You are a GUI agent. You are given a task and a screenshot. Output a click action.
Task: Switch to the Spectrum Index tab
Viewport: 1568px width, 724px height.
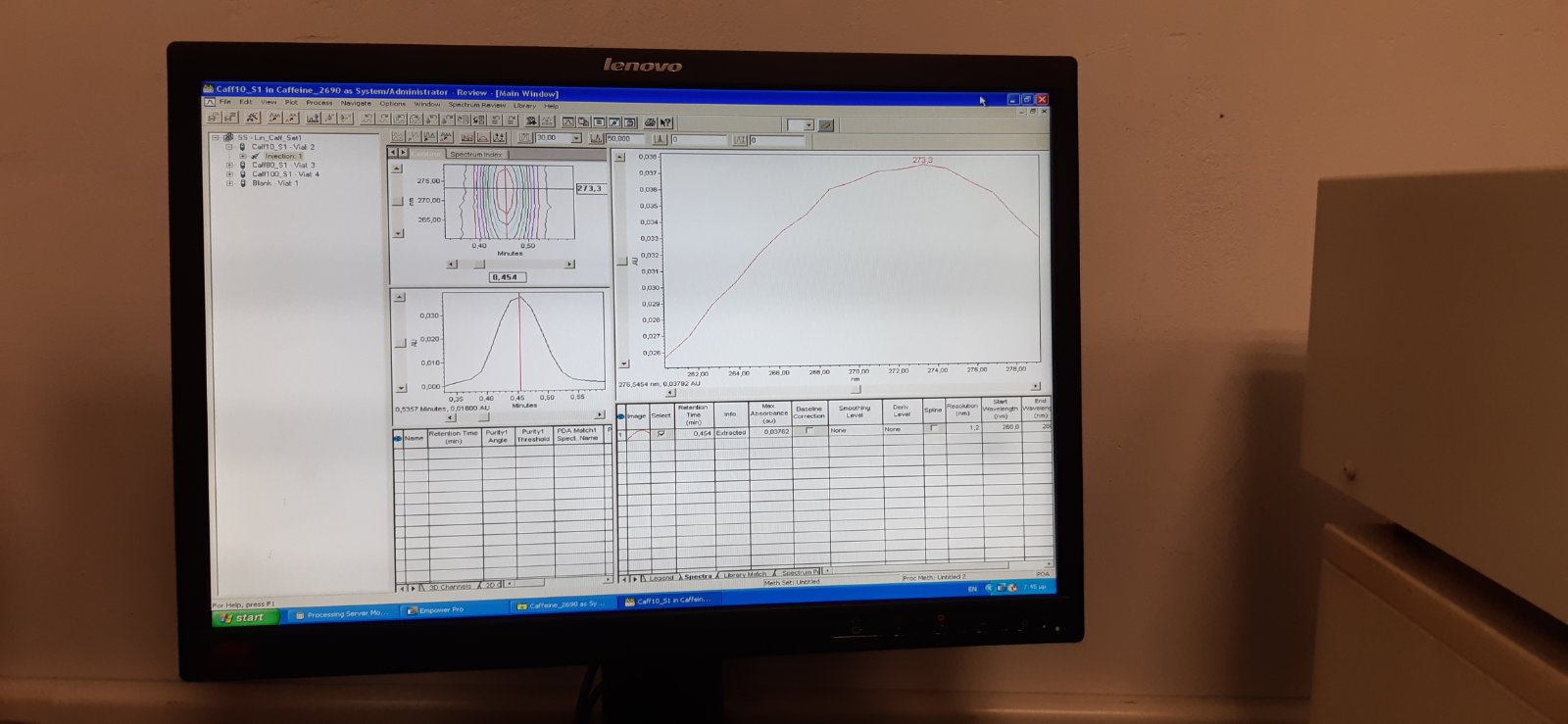(476, 154)
